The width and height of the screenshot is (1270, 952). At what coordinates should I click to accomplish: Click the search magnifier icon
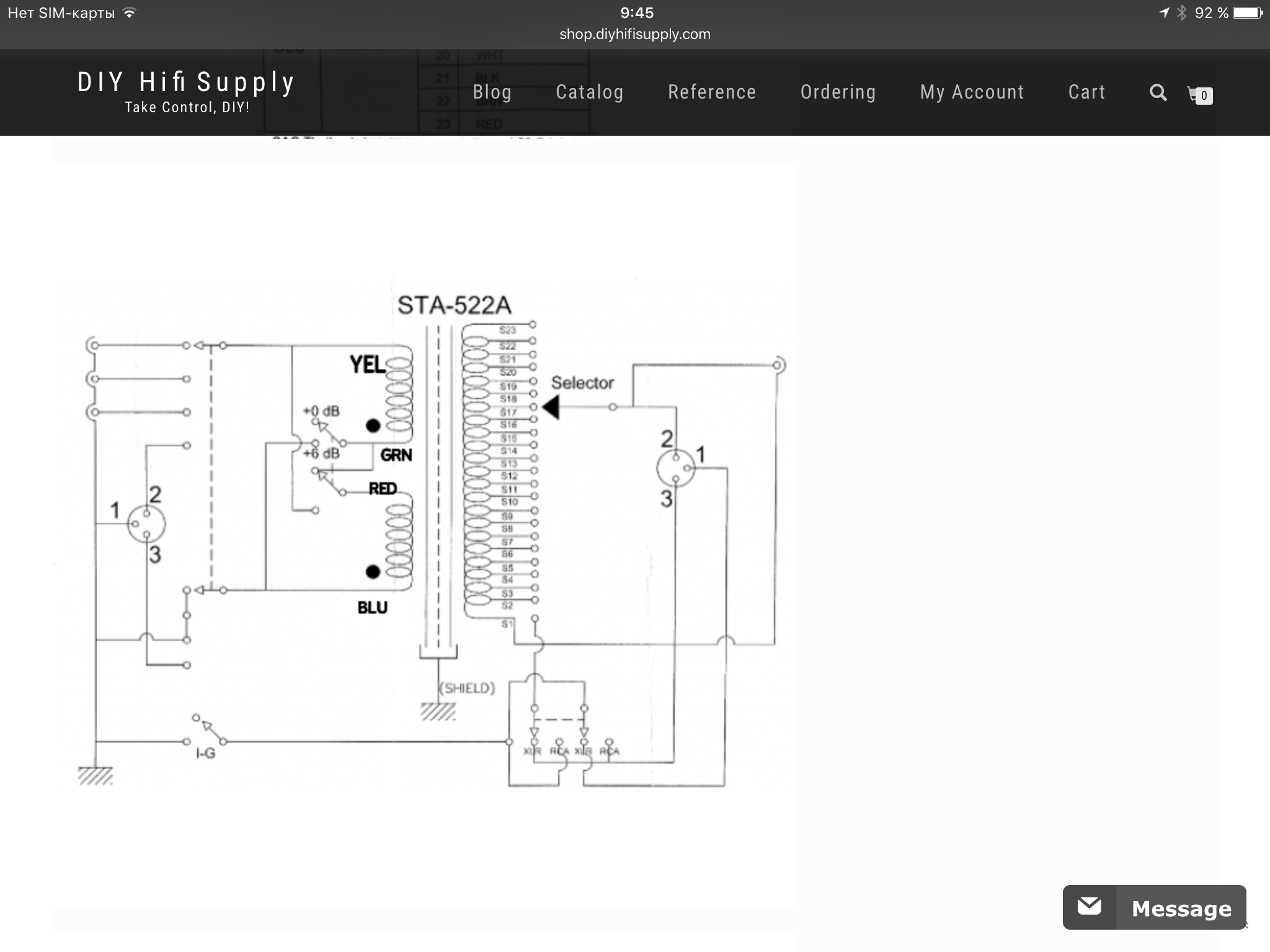1158,93
